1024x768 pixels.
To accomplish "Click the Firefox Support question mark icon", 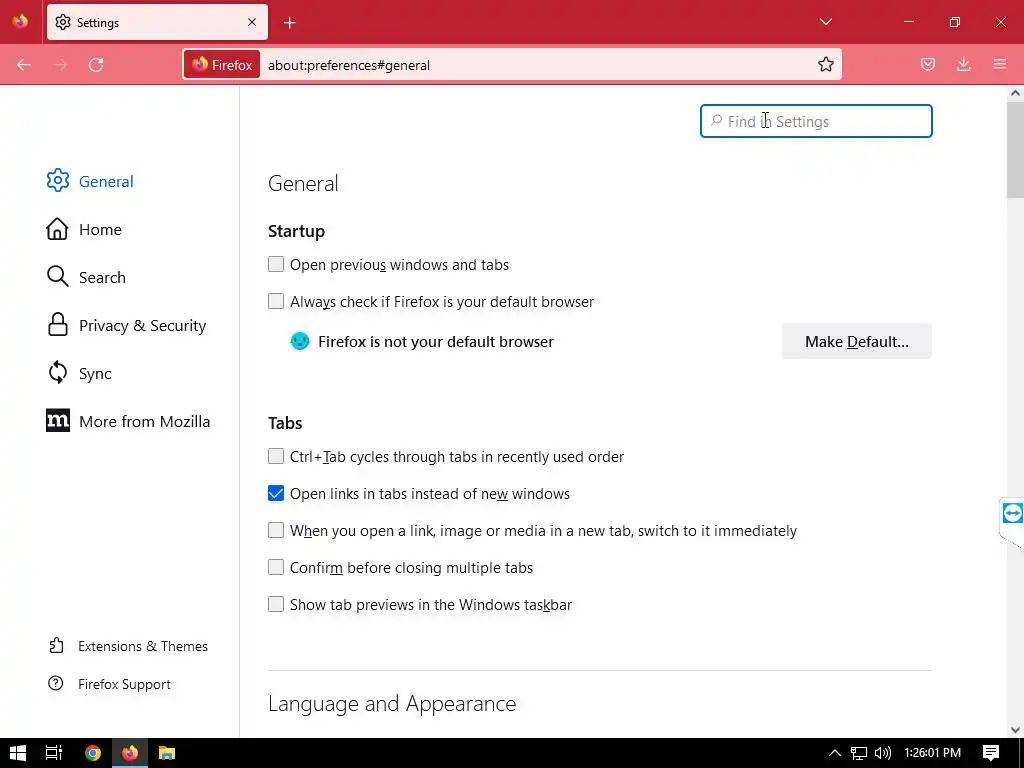I will (56, 684).
